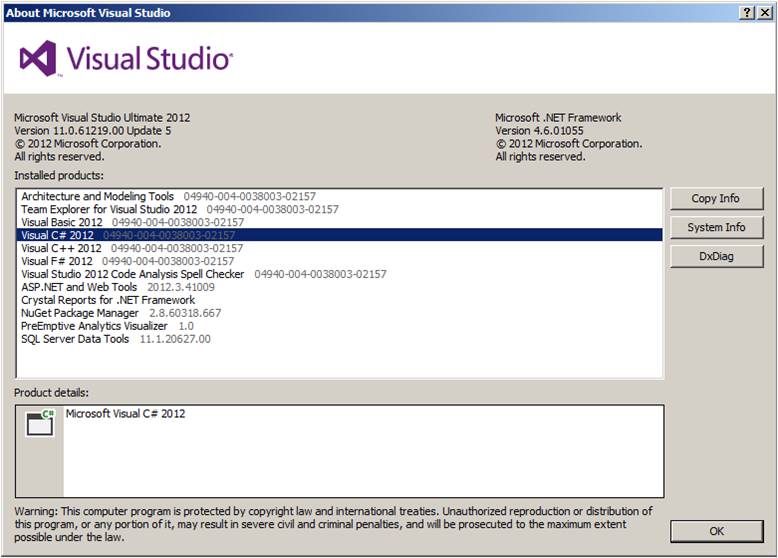Image resolution: width=778 pixels, height=558 pixels.
Task: Open System Info
Action: (716, 227)
